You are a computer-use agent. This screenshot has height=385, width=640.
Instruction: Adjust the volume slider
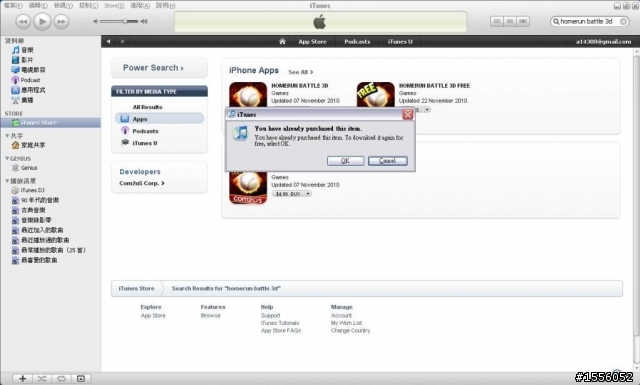119,21
